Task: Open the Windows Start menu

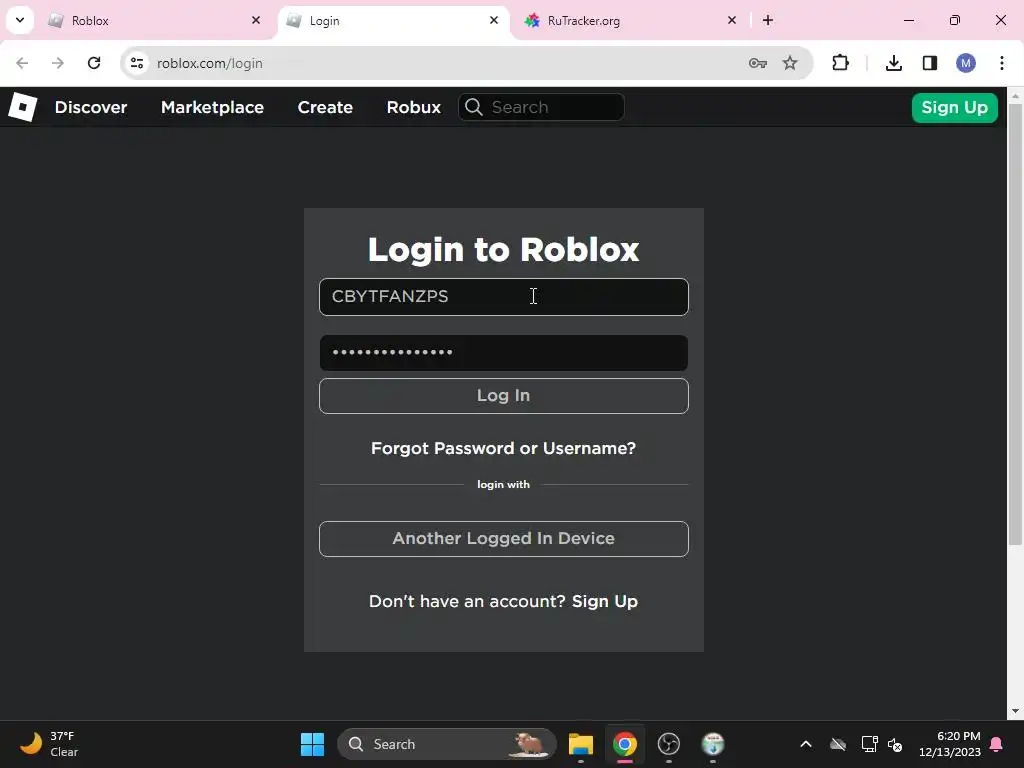Action: coord(312,744)
